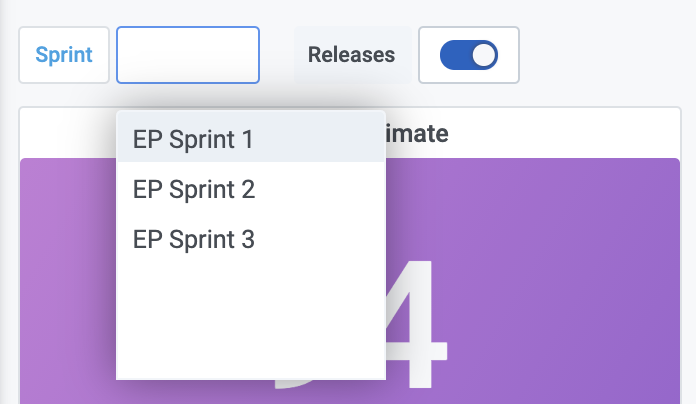Click the Estimate column header
The width and height of the screenshot is (696, 404).
point(420,133)
